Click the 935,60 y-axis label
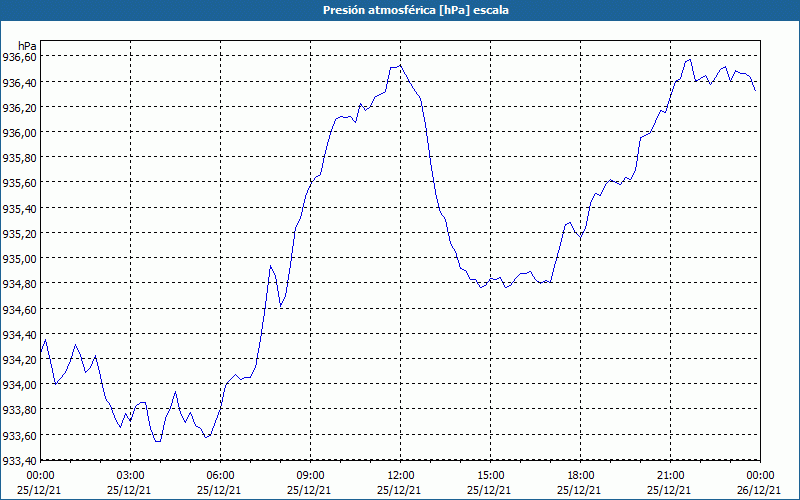The image size is (800, 500). (19, 183)
